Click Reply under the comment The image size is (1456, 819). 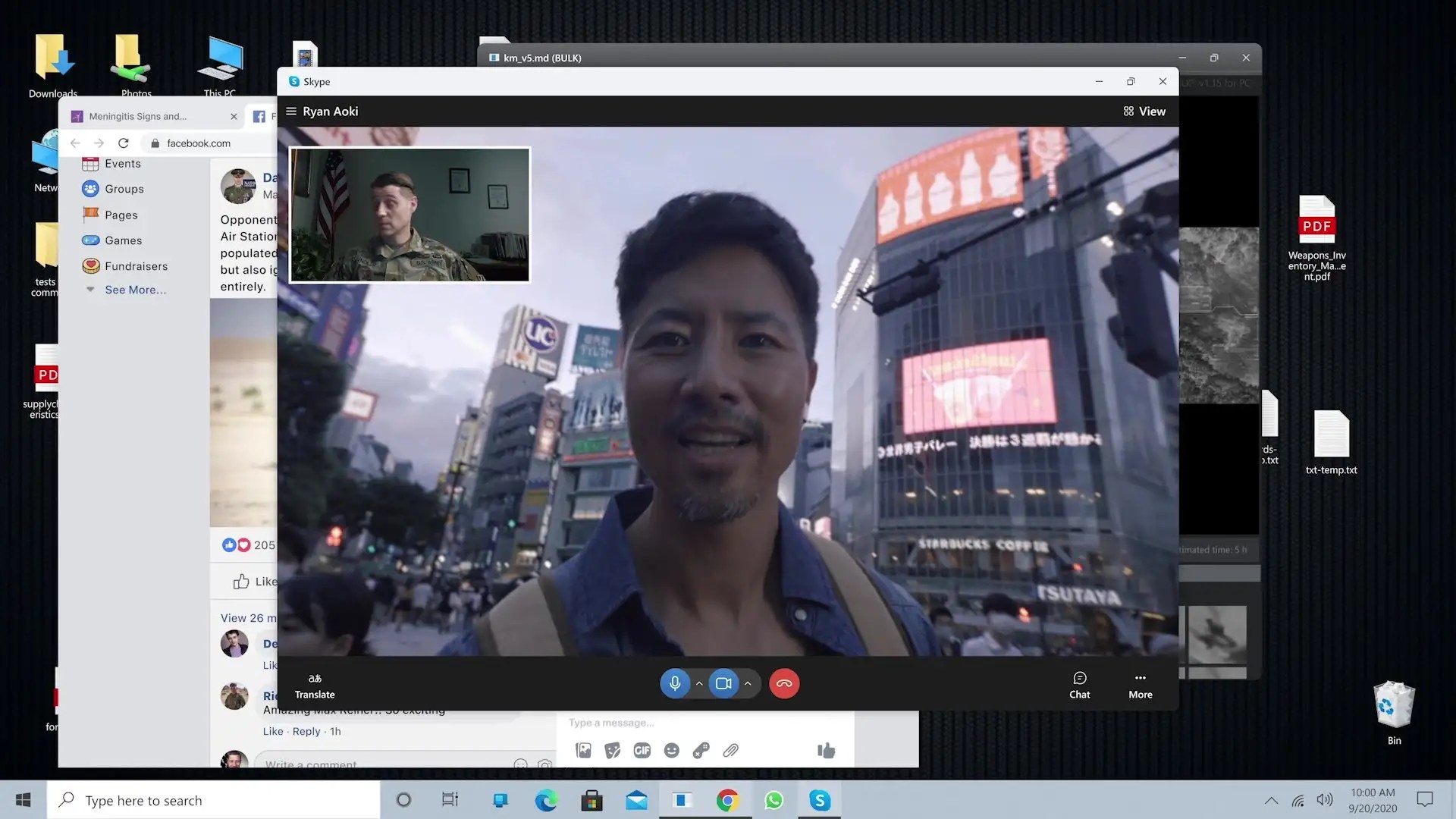[x=306, y=731]
